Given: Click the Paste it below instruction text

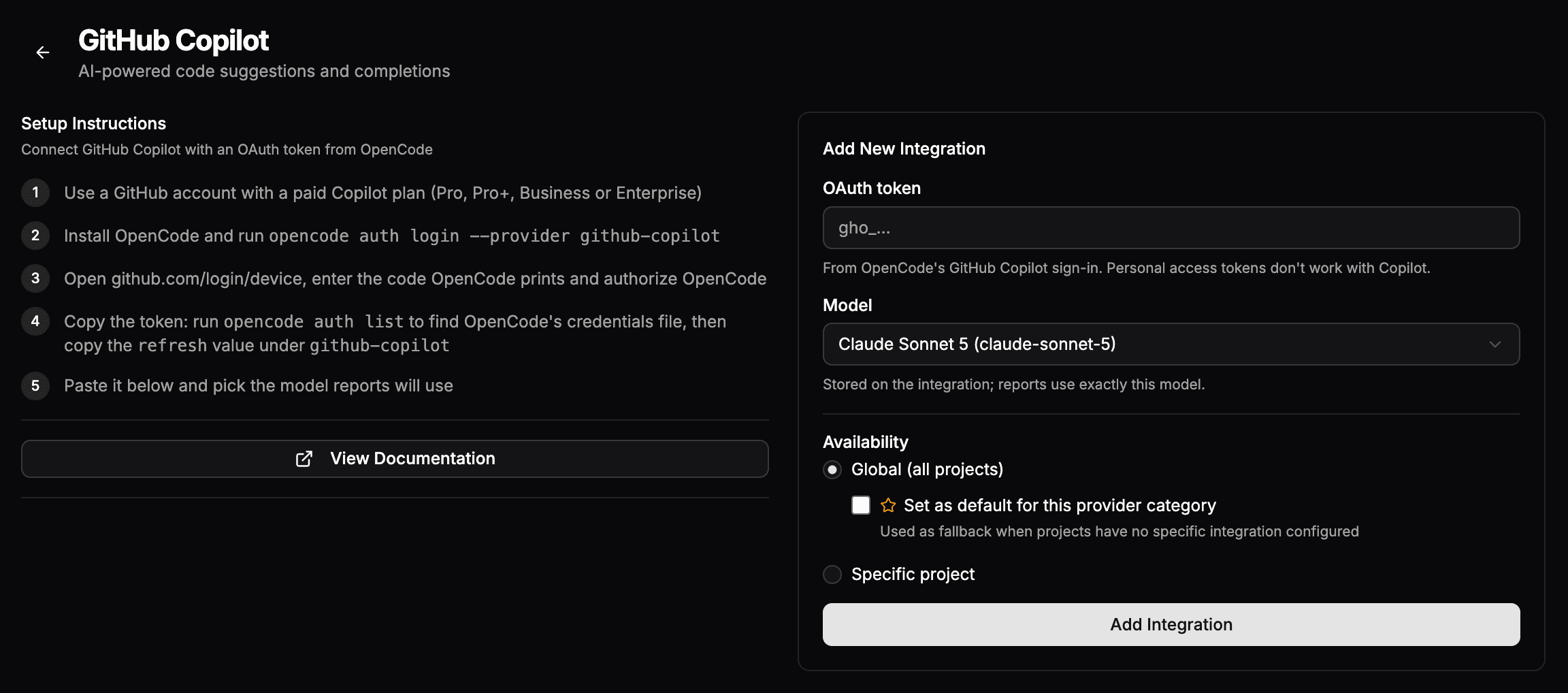Looking at the screenshot, I should [259, 385].
